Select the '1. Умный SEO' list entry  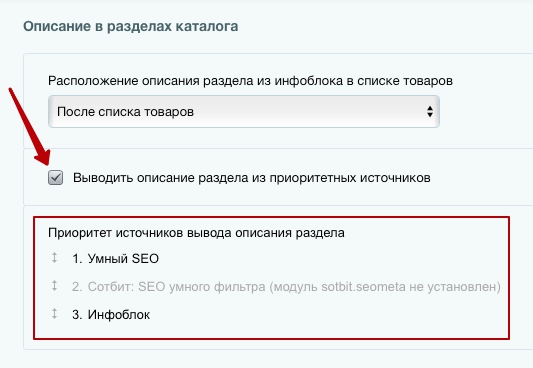[x=116, y=259]
